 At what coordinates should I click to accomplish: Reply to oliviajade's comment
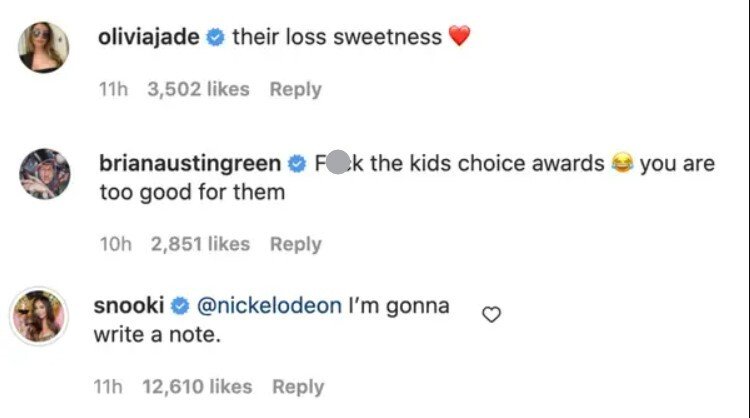pyautogui.click(x=296, y=89)
